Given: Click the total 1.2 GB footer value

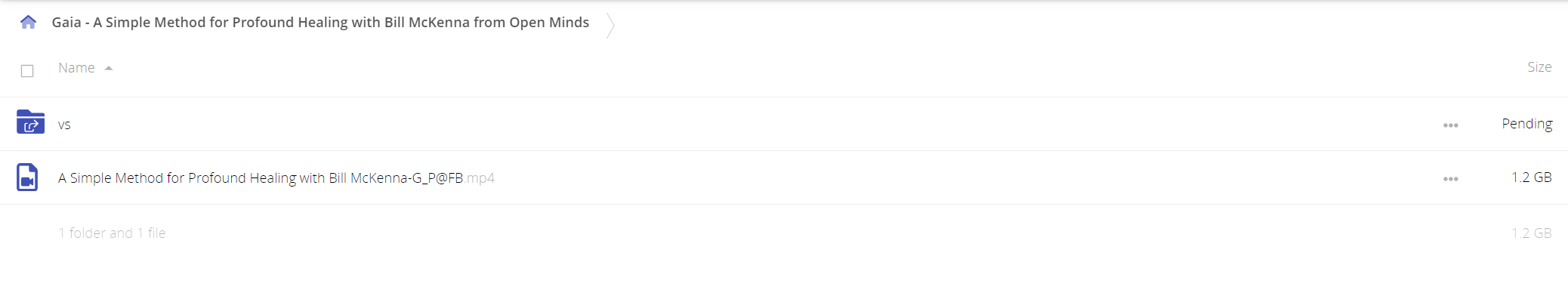Looking at the screenshot, I should click(1531, 233).
